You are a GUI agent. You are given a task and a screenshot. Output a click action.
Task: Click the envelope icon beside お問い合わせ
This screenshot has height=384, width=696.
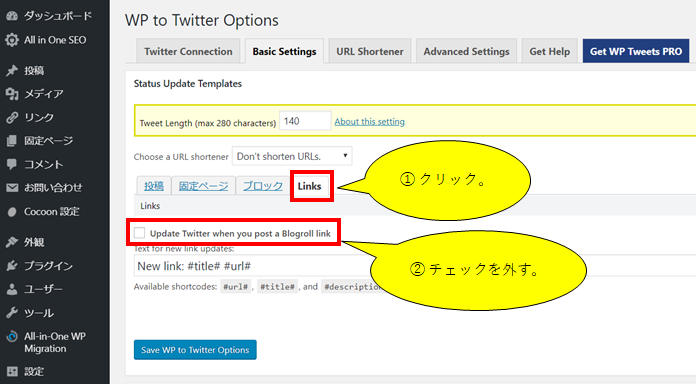(12, 188)
